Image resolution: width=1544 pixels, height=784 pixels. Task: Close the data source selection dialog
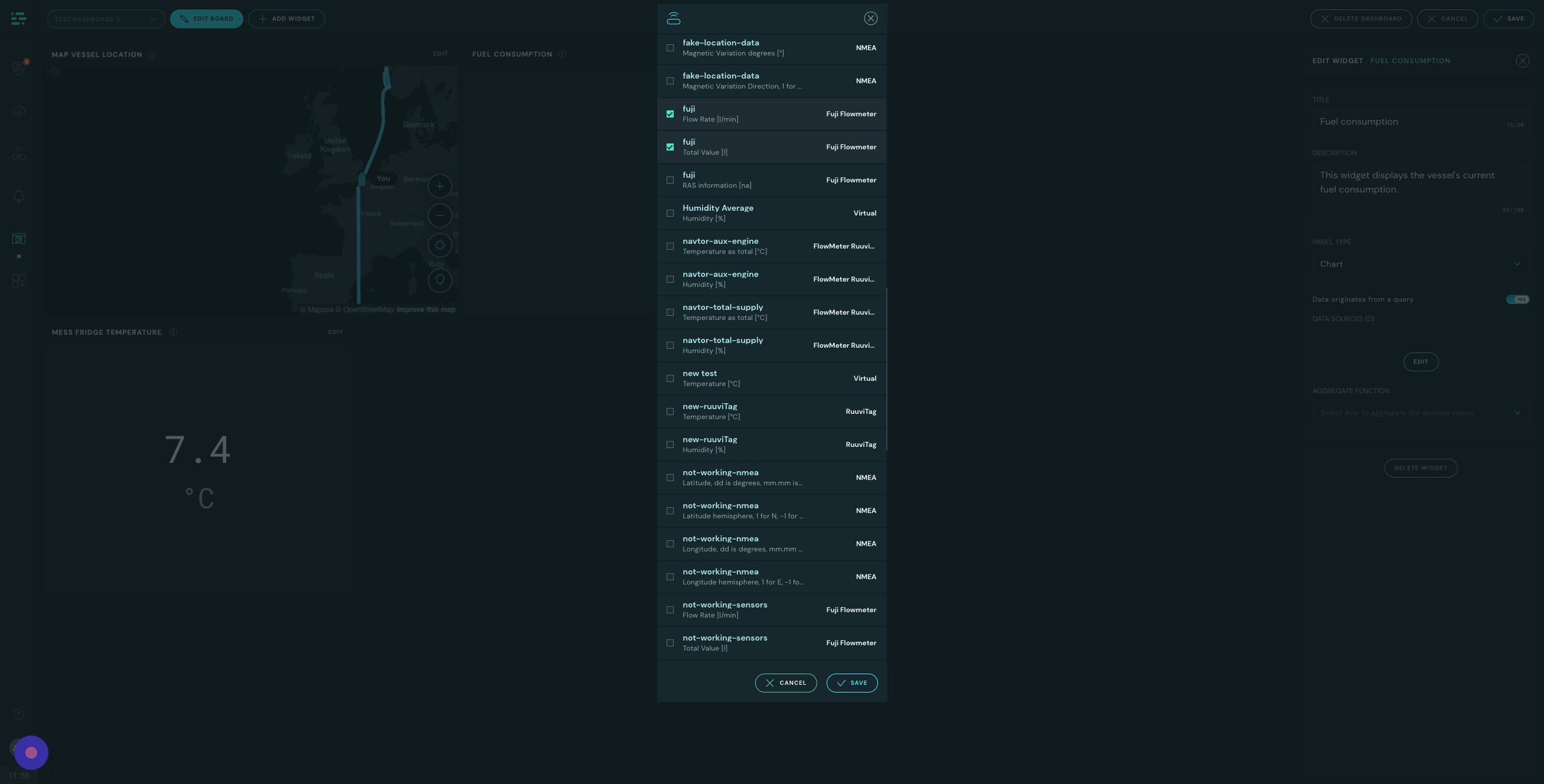tap(870, 18)
